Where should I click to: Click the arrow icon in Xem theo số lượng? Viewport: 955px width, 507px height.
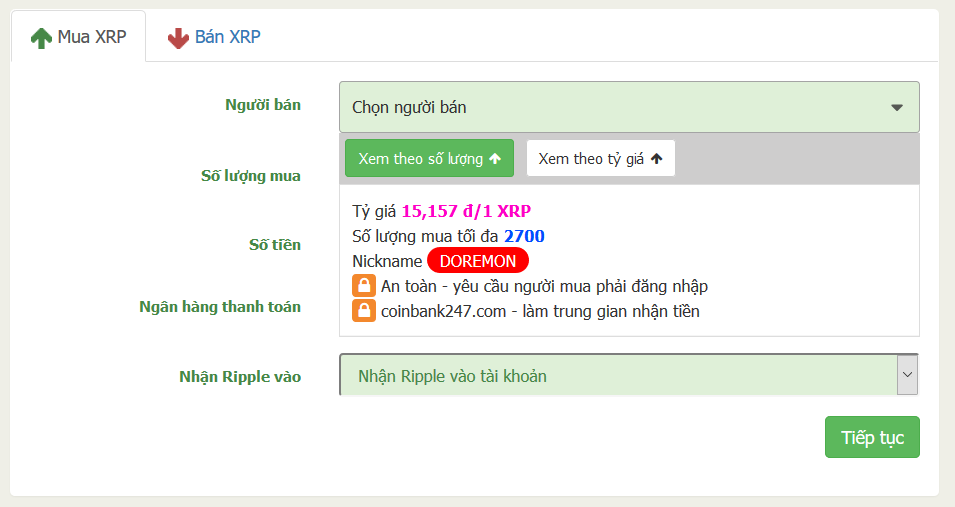pyautogui.click(x=495, y=158)
